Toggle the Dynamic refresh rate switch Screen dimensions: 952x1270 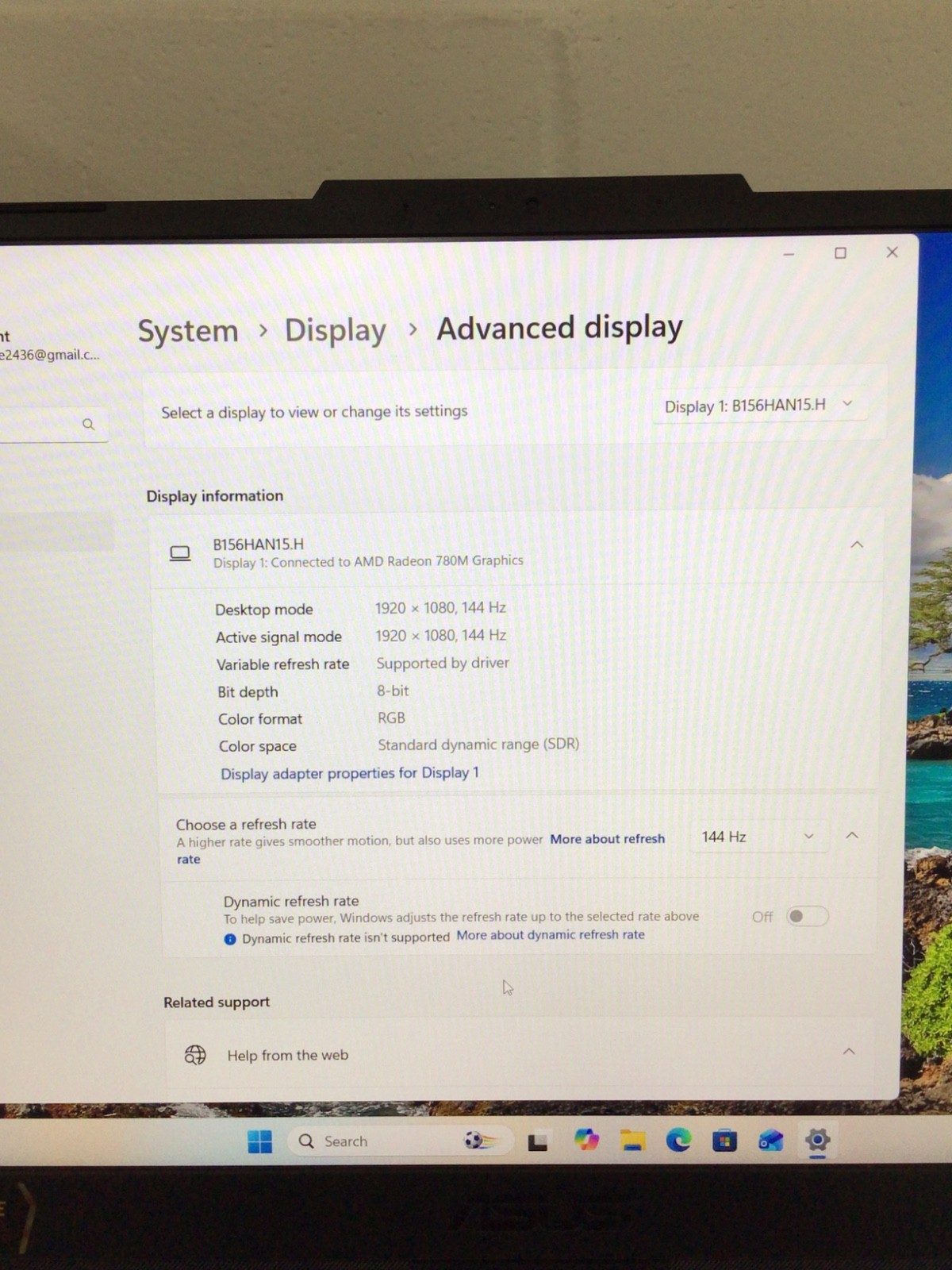[x=807, y=916]
